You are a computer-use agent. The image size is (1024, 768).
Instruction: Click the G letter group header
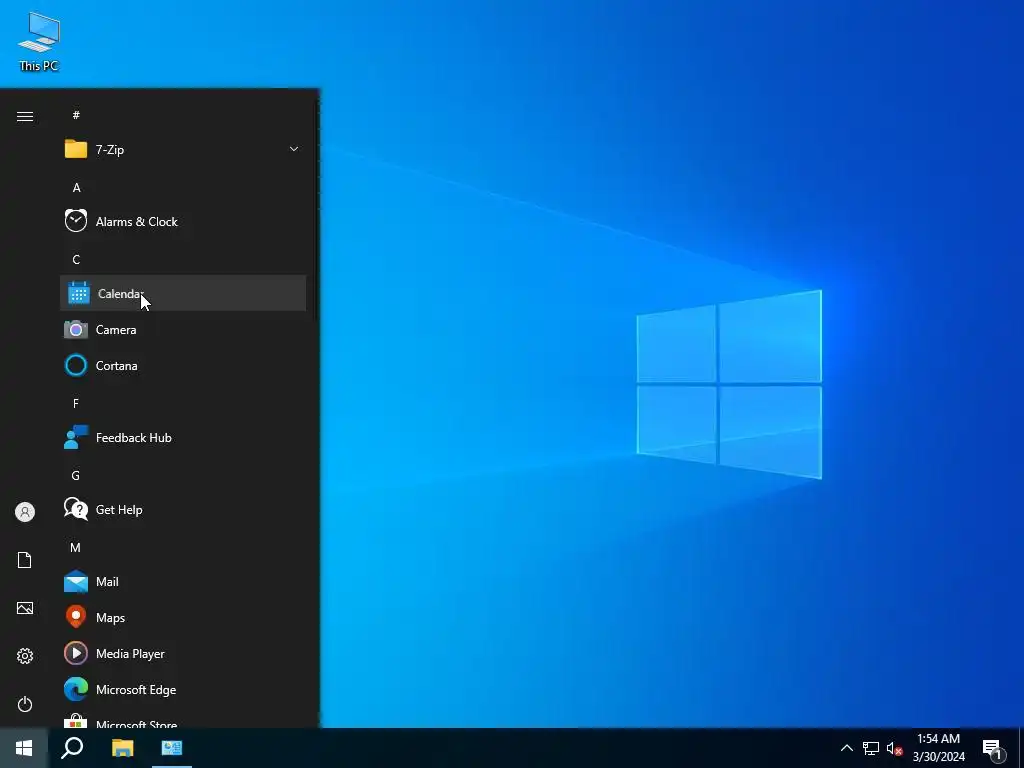pos(76,475)
